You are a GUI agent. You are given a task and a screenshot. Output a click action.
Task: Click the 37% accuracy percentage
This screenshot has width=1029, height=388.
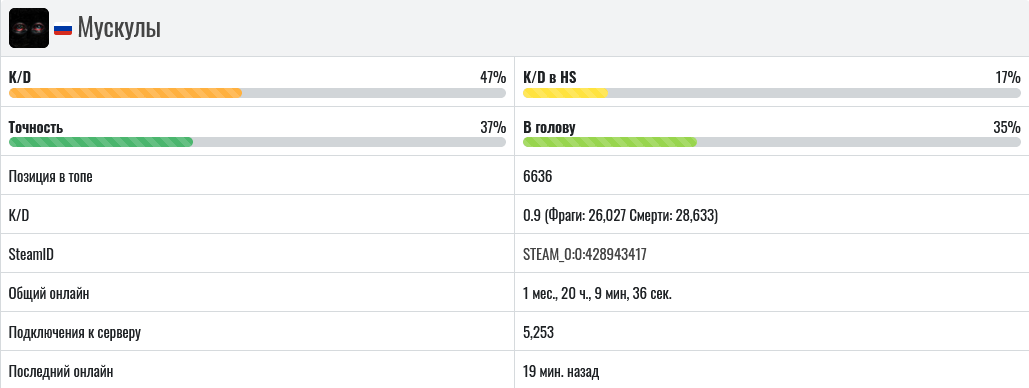tap(493, 127)
